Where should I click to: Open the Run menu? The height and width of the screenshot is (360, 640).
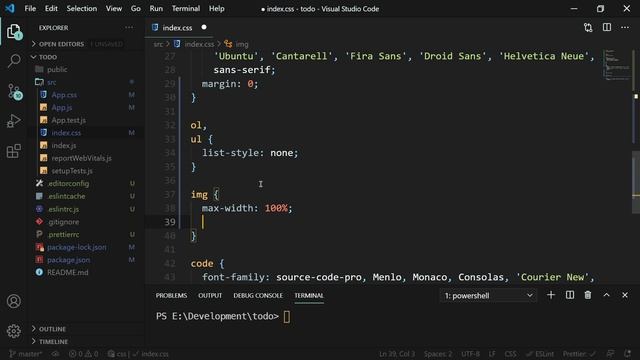(156, 9)
